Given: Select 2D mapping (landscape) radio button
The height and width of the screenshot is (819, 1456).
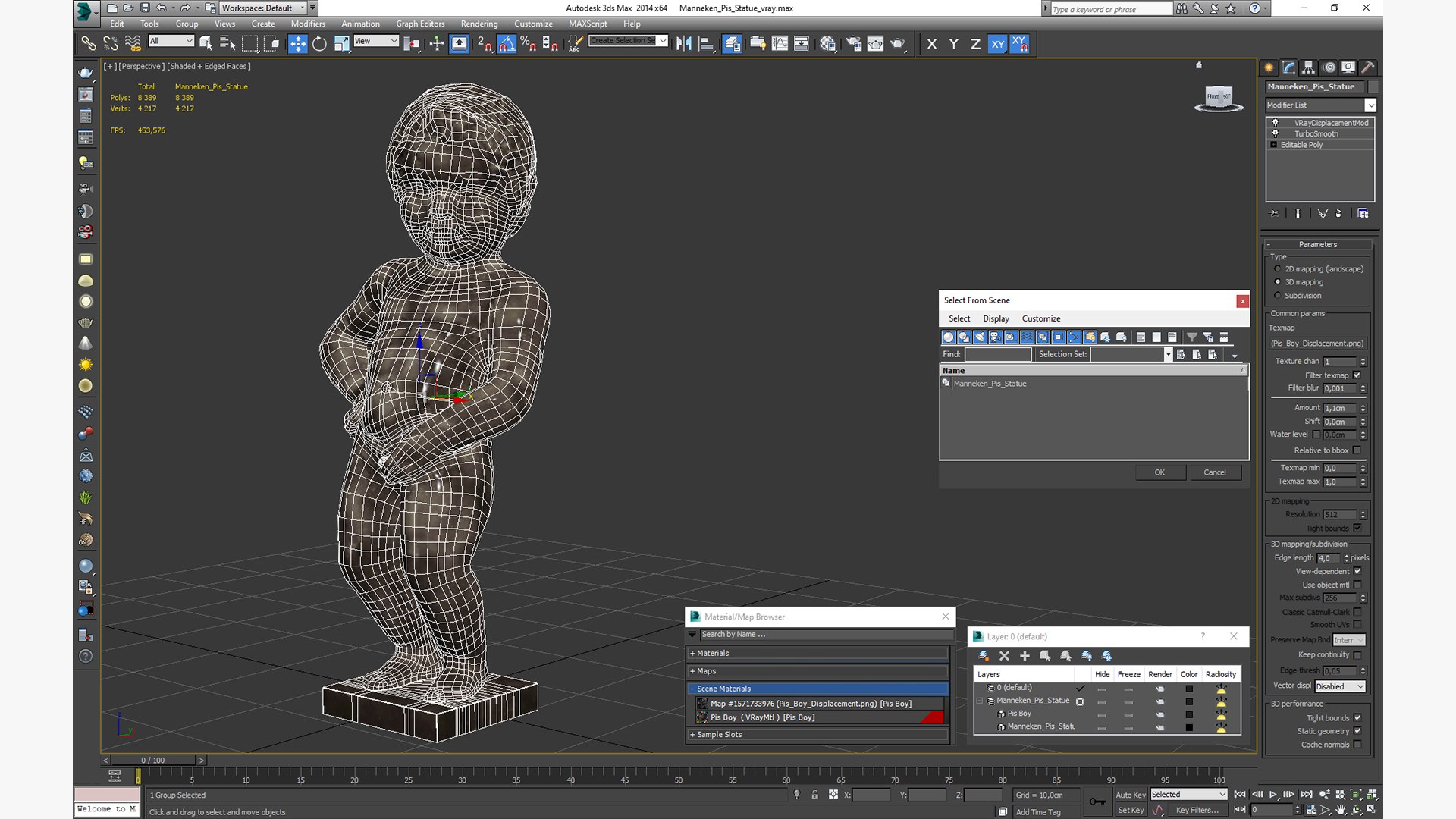Looking at the screenshot, I should coord(1278,269).
